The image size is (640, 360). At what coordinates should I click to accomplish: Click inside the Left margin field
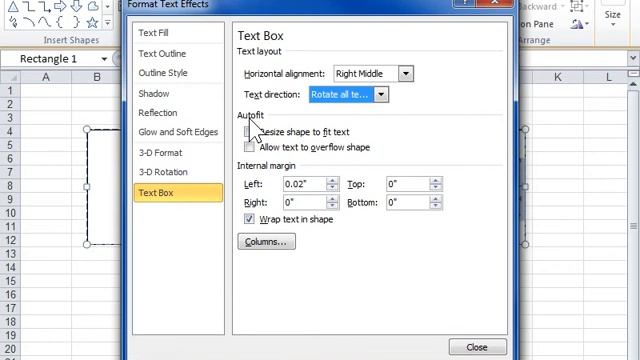point(304,184)
